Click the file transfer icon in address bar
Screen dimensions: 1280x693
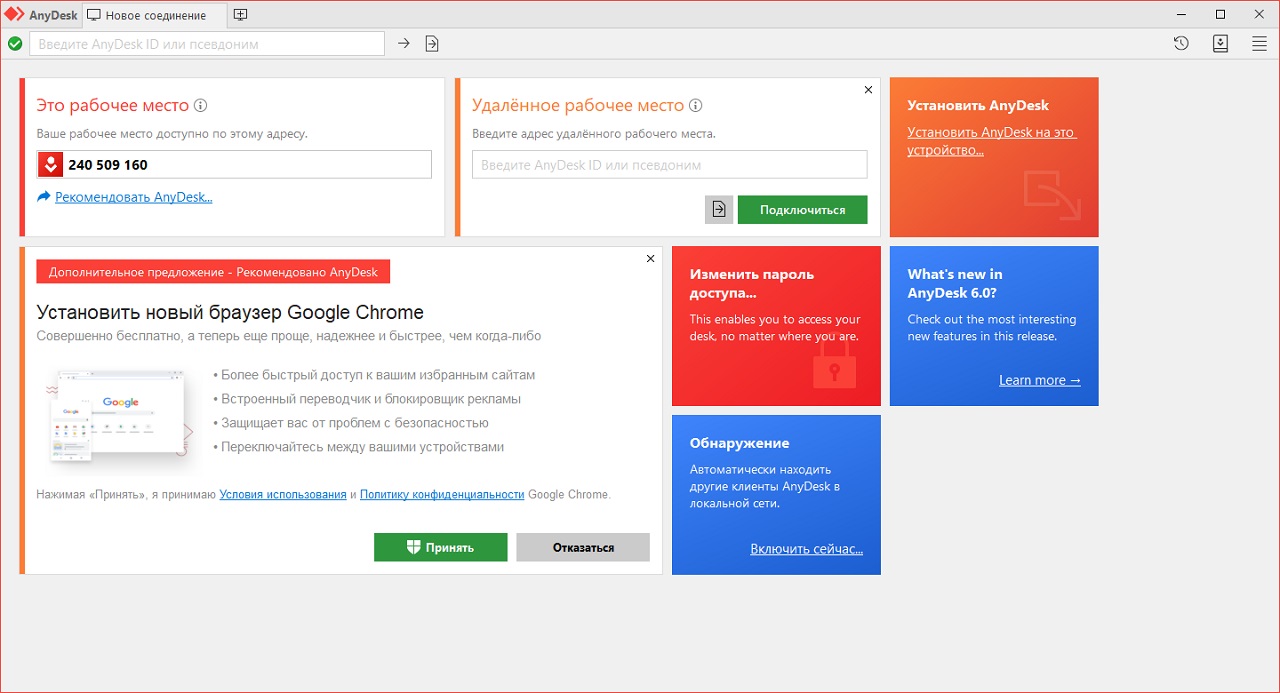pyautogui.click(x=432, y=43)
